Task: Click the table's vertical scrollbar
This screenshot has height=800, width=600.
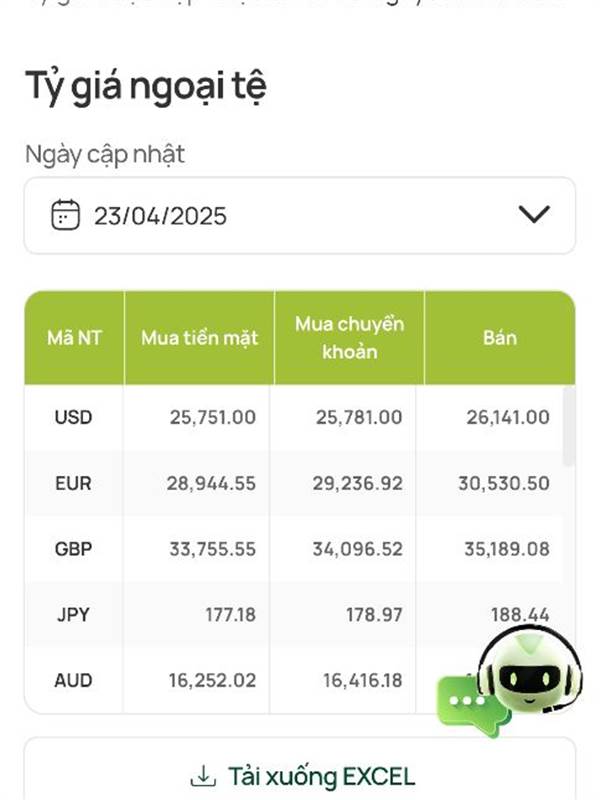Action: 568,426
